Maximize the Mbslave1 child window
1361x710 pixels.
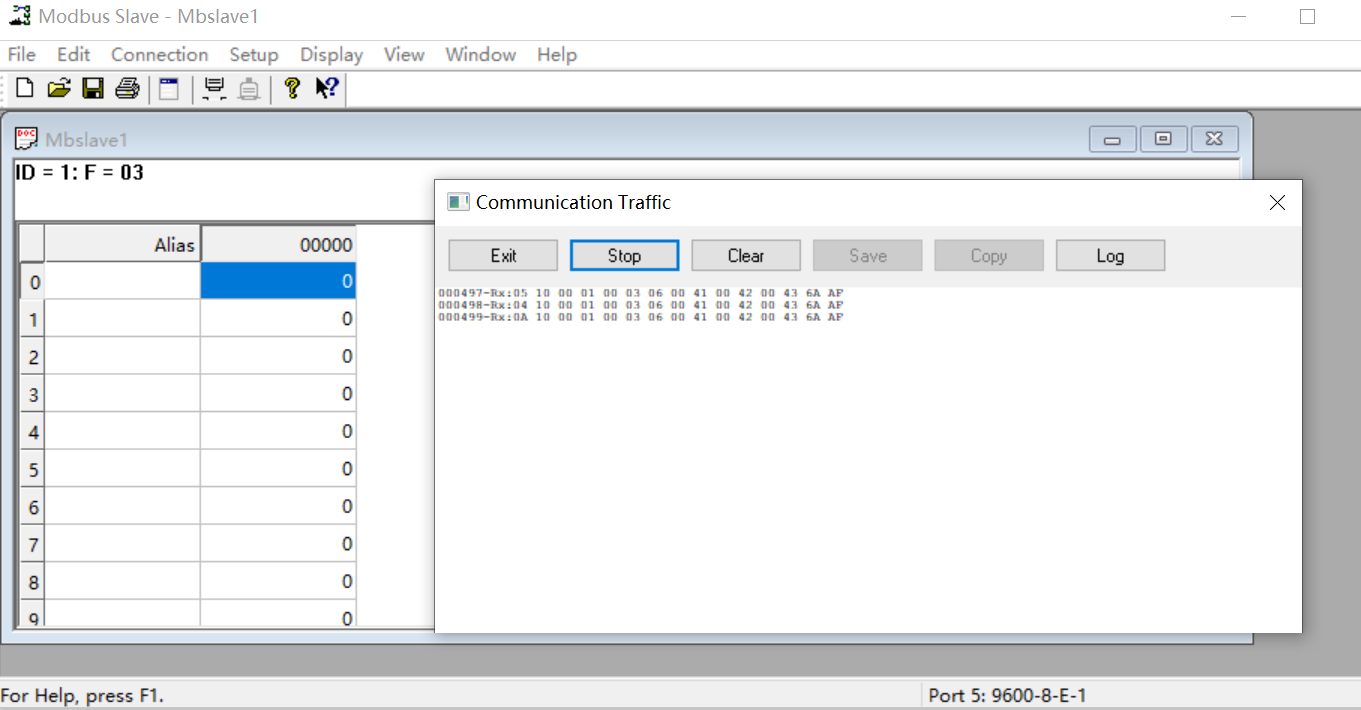1163,139
